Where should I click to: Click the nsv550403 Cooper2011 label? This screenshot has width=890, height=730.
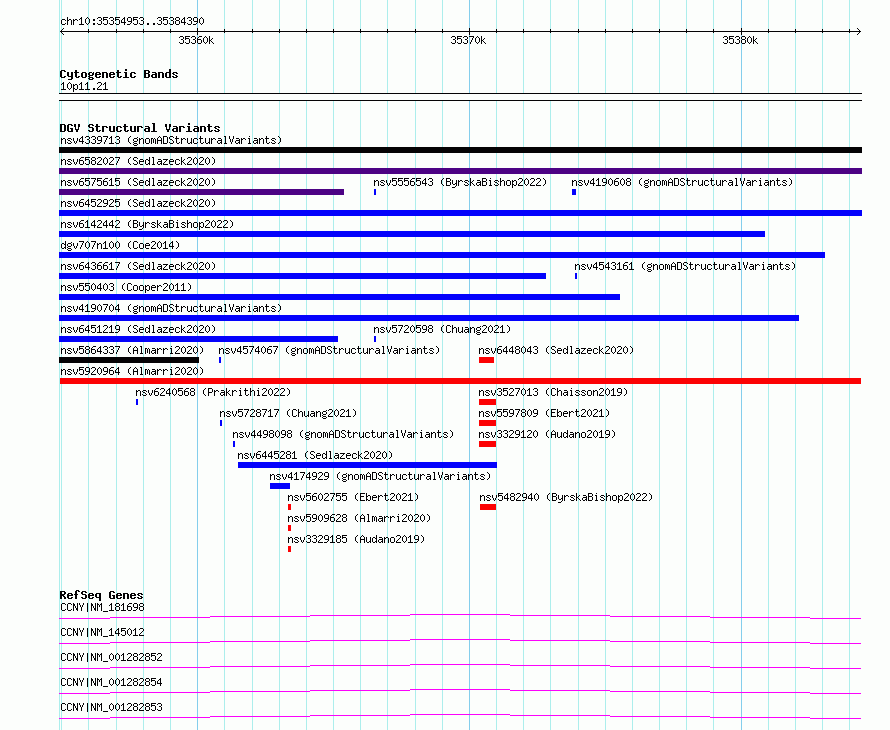coord(126,287)
